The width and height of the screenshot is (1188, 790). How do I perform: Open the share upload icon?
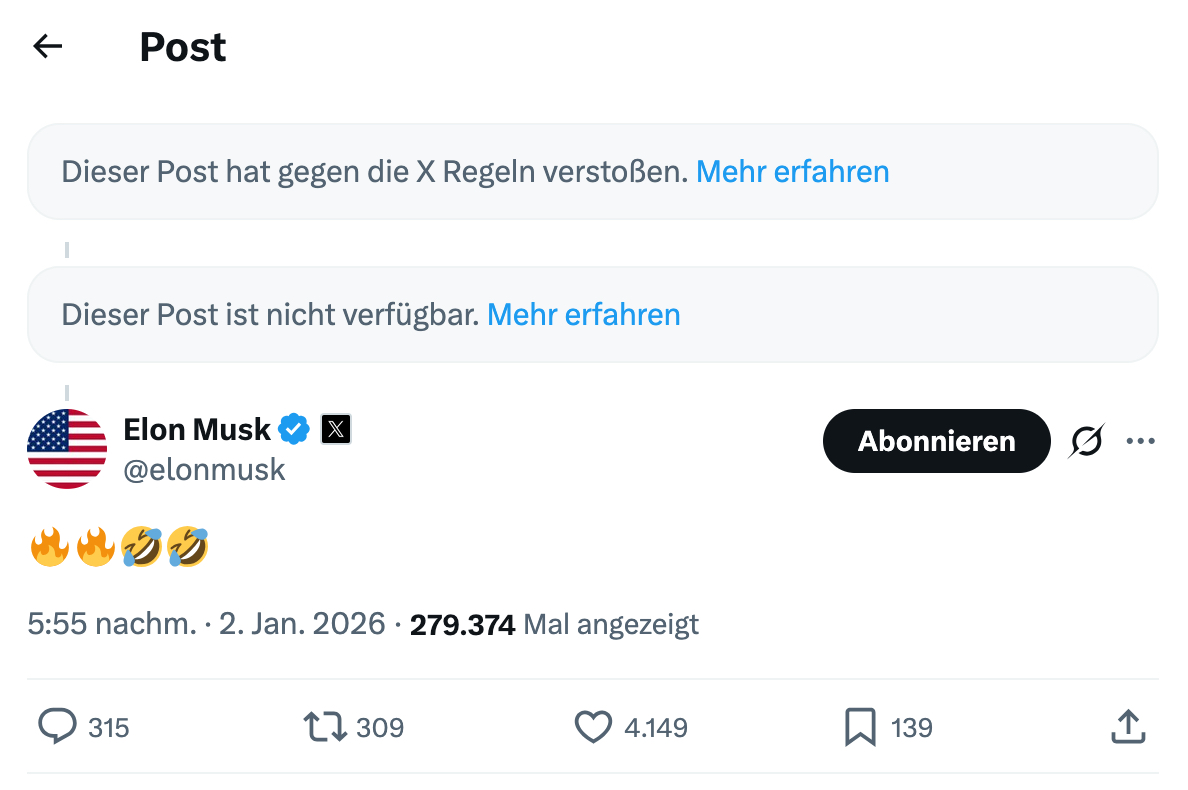(1128, 726)
